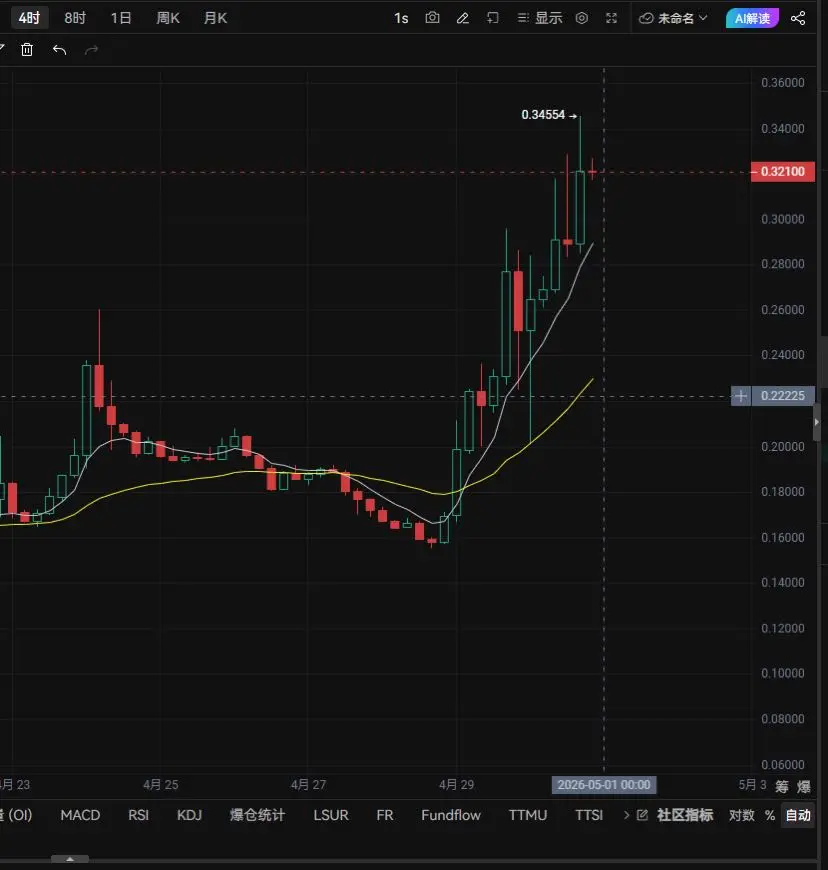Choose the 1s interval
Viewport: 828px width, 870px height.
coord(401,18)
